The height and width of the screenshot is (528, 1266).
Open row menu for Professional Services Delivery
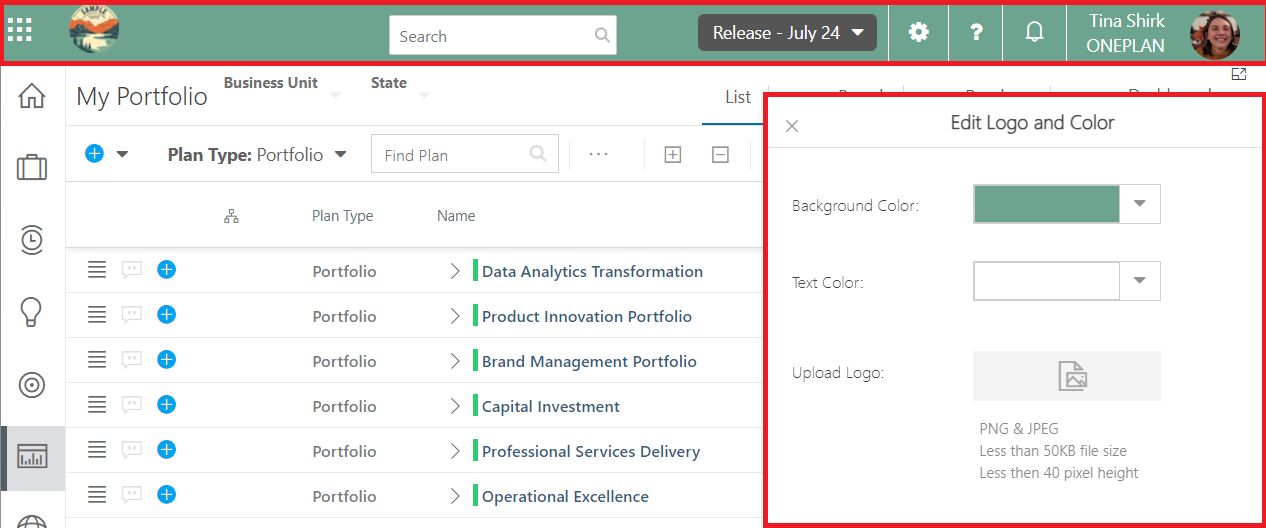97,450
